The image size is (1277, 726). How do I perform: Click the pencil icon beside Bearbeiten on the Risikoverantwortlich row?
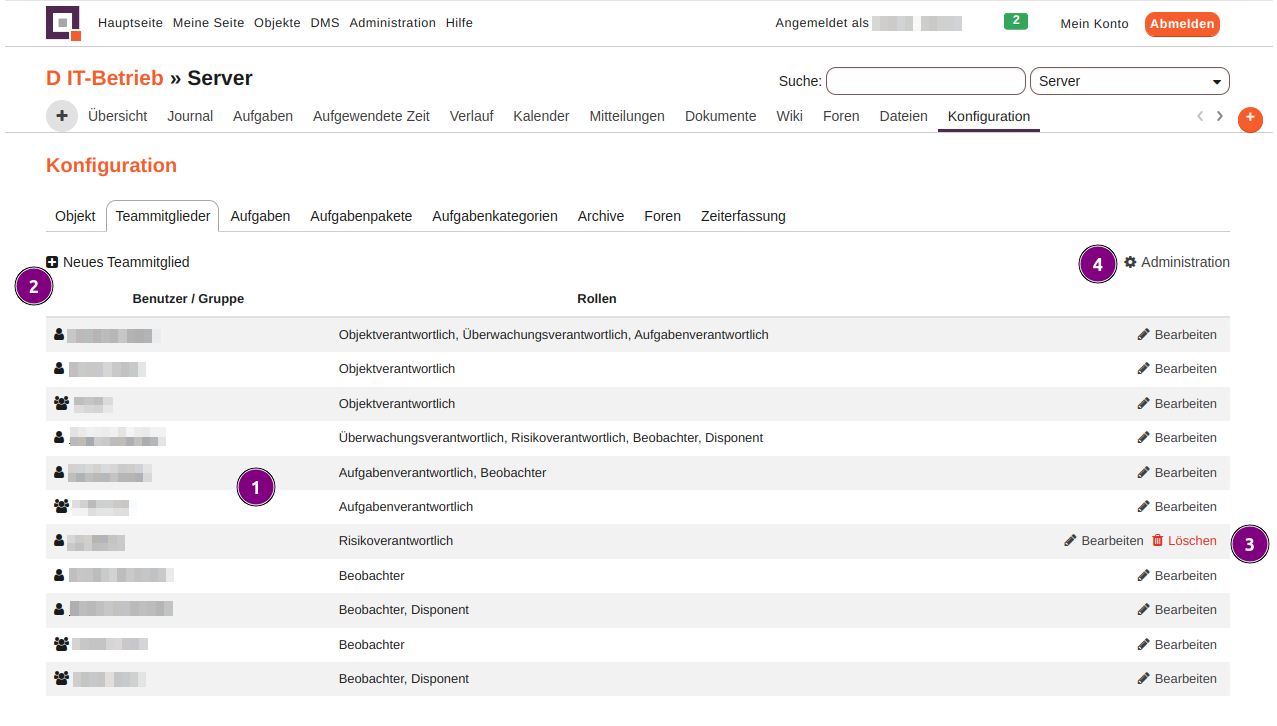point(1069,540)
